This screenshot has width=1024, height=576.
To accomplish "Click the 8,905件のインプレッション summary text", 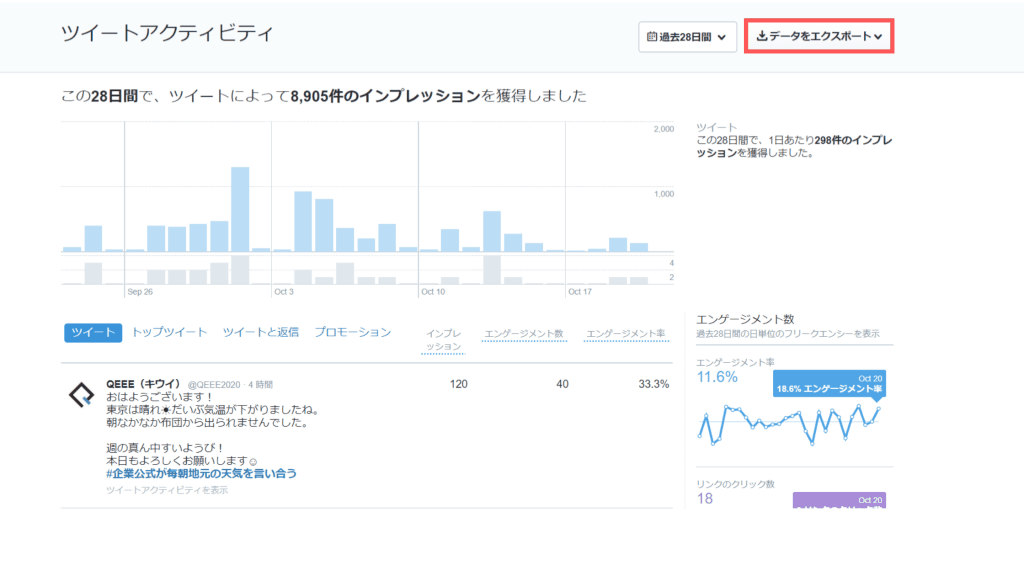I will pyautogui.click(x=386, y=96).
